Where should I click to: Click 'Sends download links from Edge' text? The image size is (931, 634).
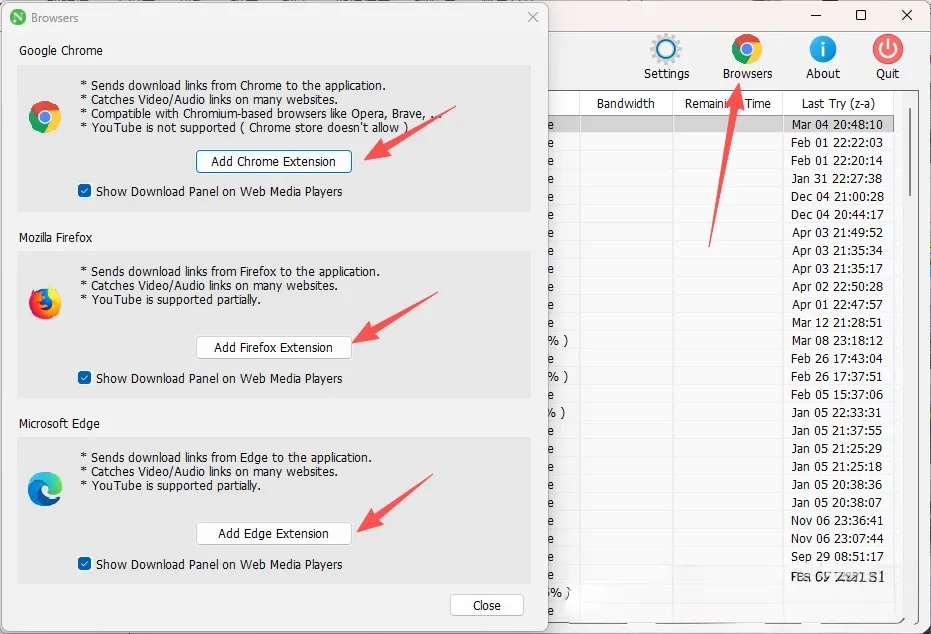point(226,458)
